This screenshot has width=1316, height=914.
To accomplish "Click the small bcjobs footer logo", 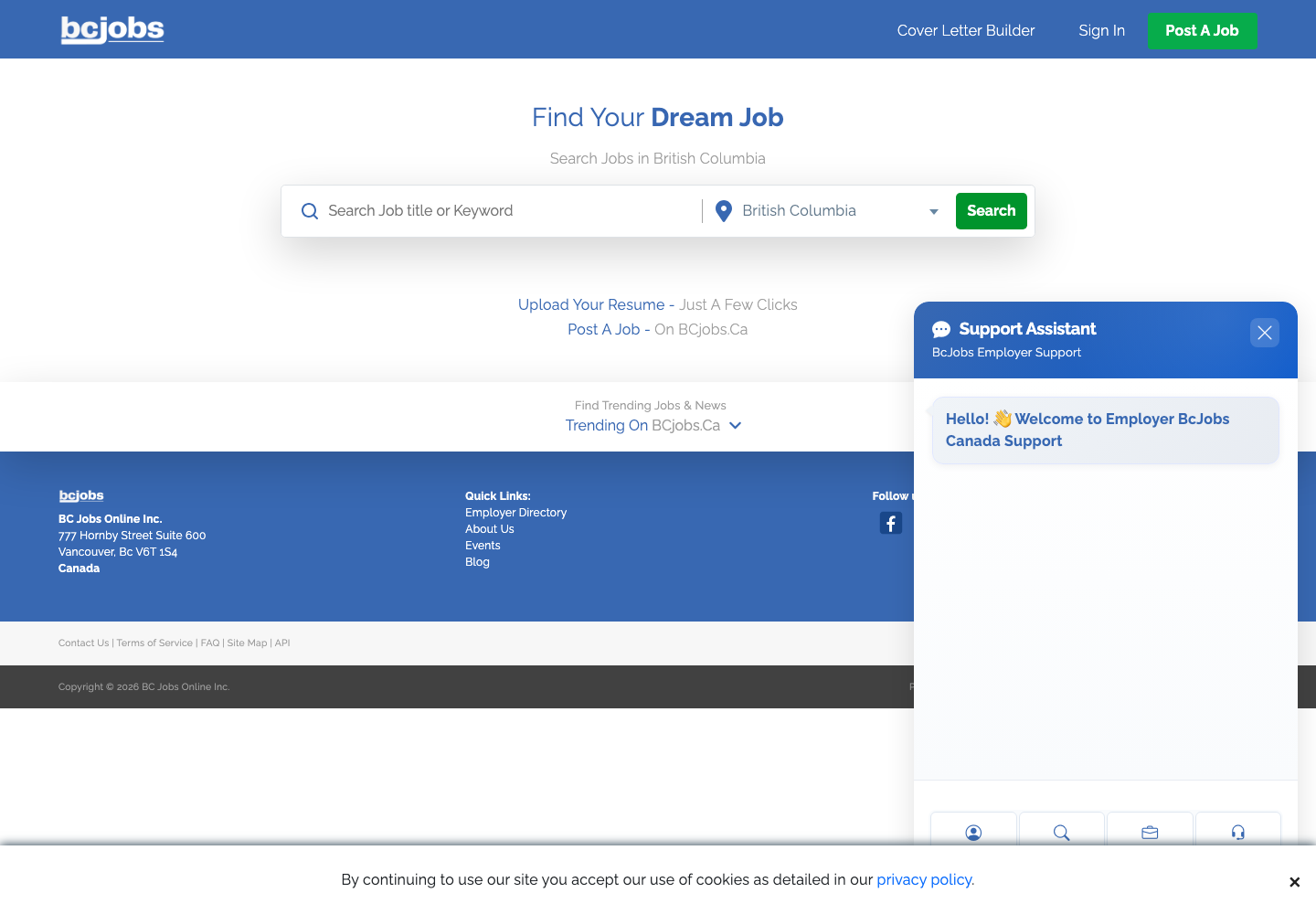I will (x=81, y=495).
